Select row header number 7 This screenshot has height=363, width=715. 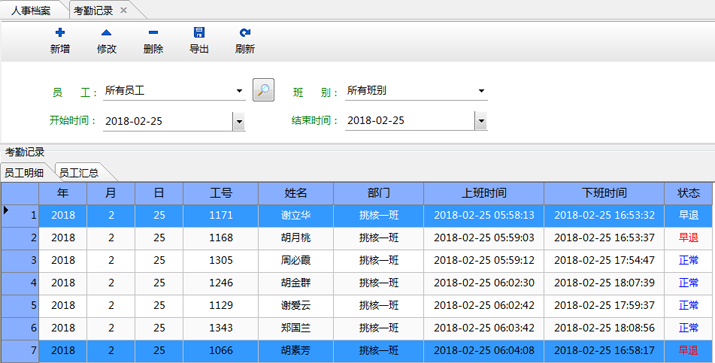pyautogui.click(x=20, y=351)
